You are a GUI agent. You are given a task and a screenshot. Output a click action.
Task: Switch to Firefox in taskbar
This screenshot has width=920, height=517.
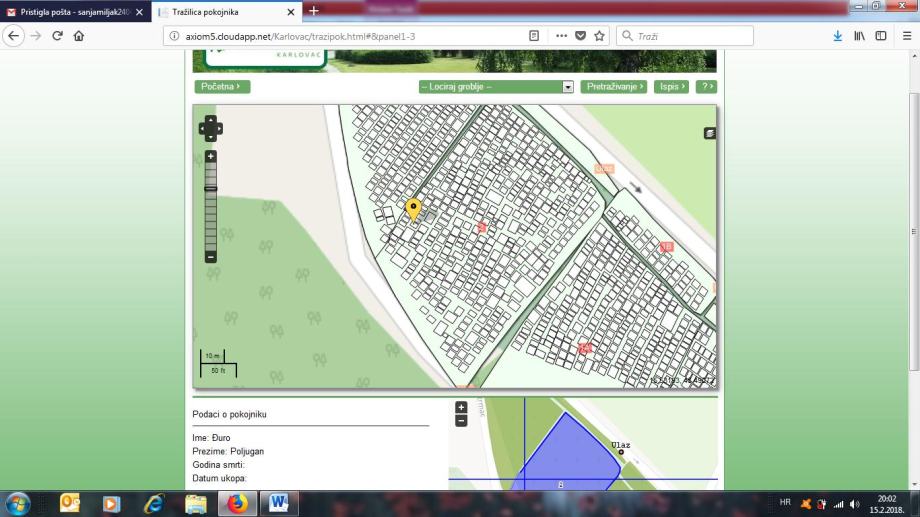point(237,504)
